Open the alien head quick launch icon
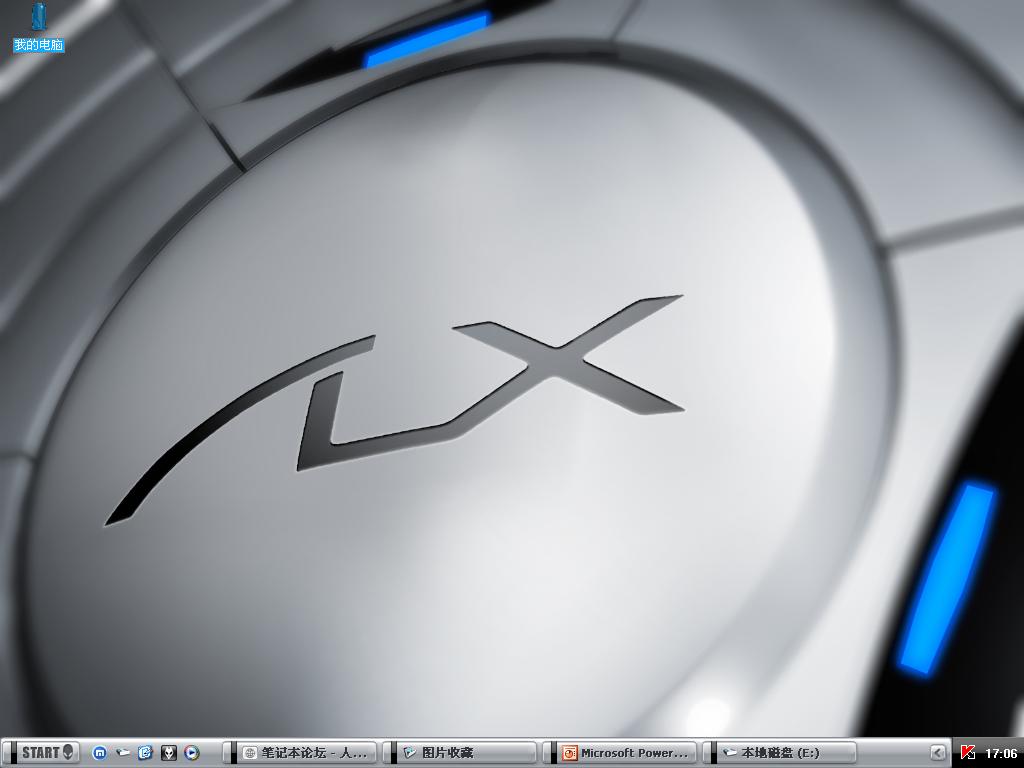This screenshot has height=768, width=1024. [x=168, y=753]
